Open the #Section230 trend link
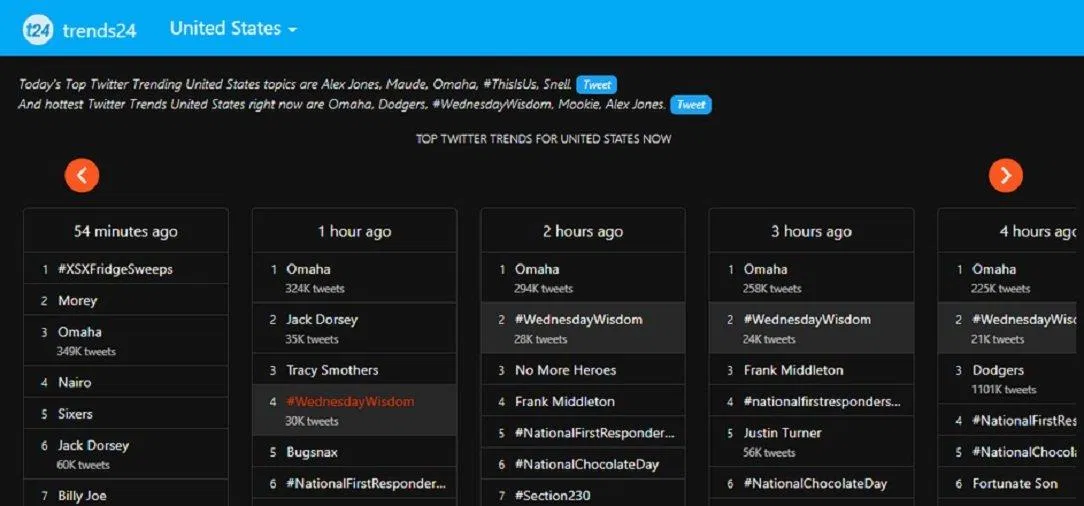 coord(553,496)
